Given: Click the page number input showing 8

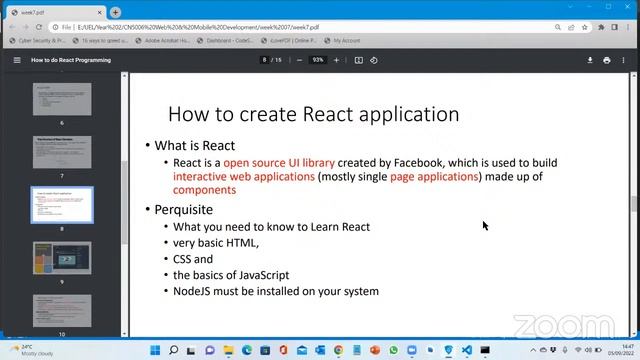Looking at the screenshot, I should 264,60.
